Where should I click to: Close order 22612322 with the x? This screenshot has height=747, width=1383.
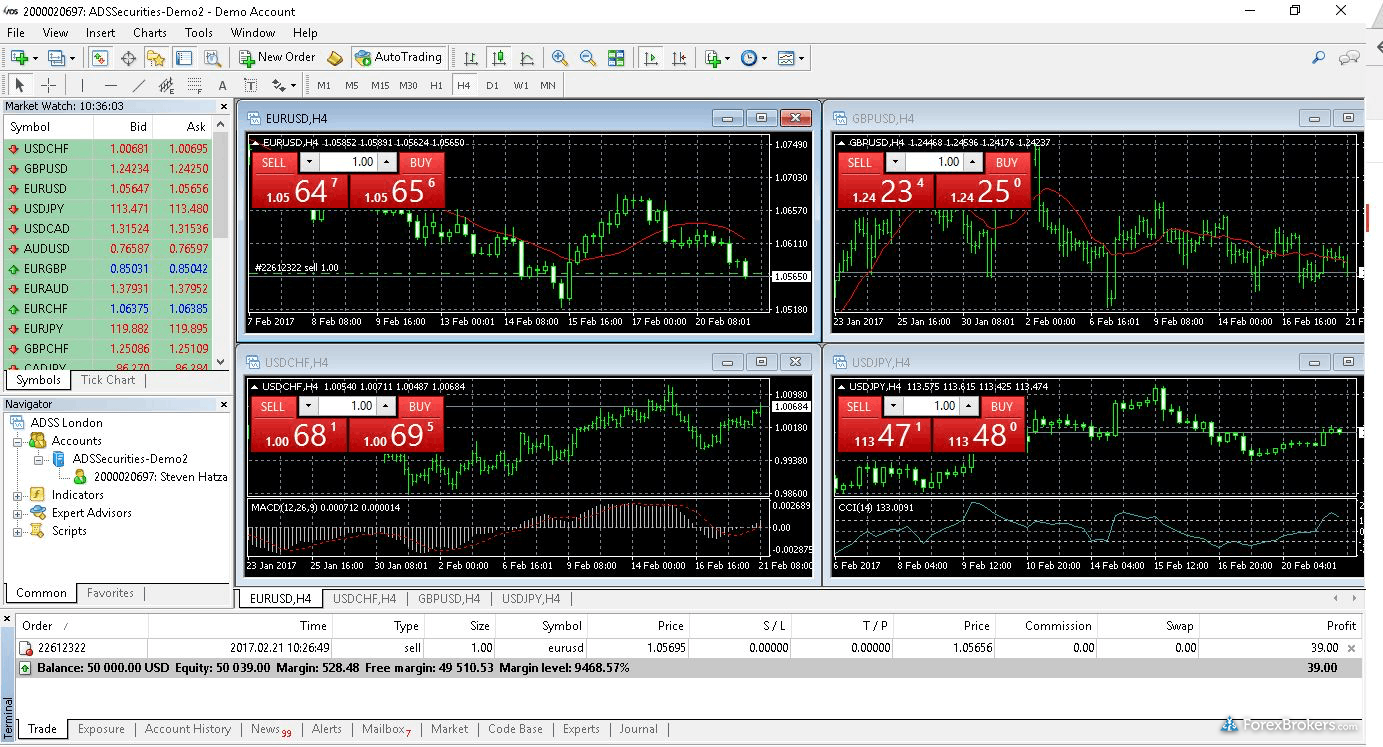point(1352,648)
